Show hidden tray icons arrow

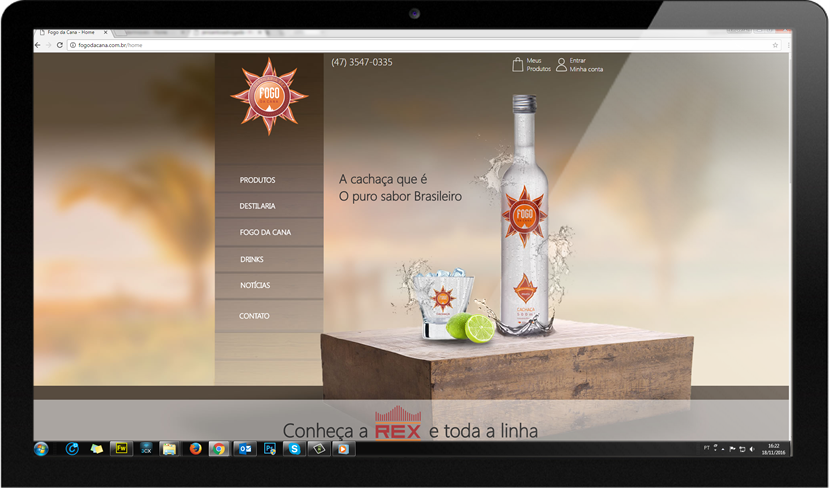coord(723,449)
